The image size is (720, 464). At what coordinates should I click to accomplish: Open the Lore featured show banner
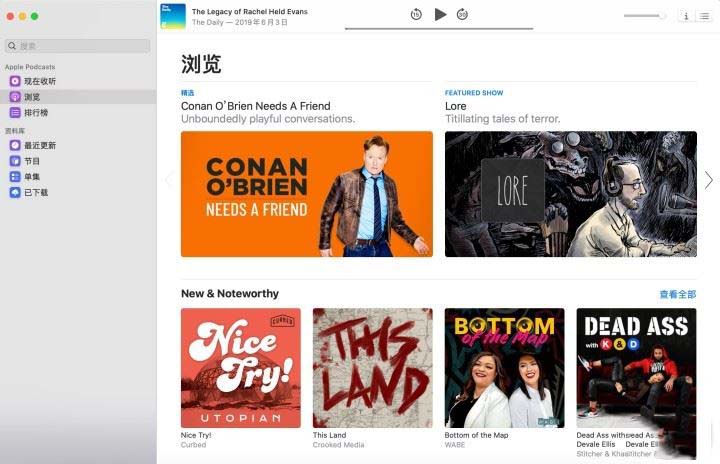(x=571, y=194)
